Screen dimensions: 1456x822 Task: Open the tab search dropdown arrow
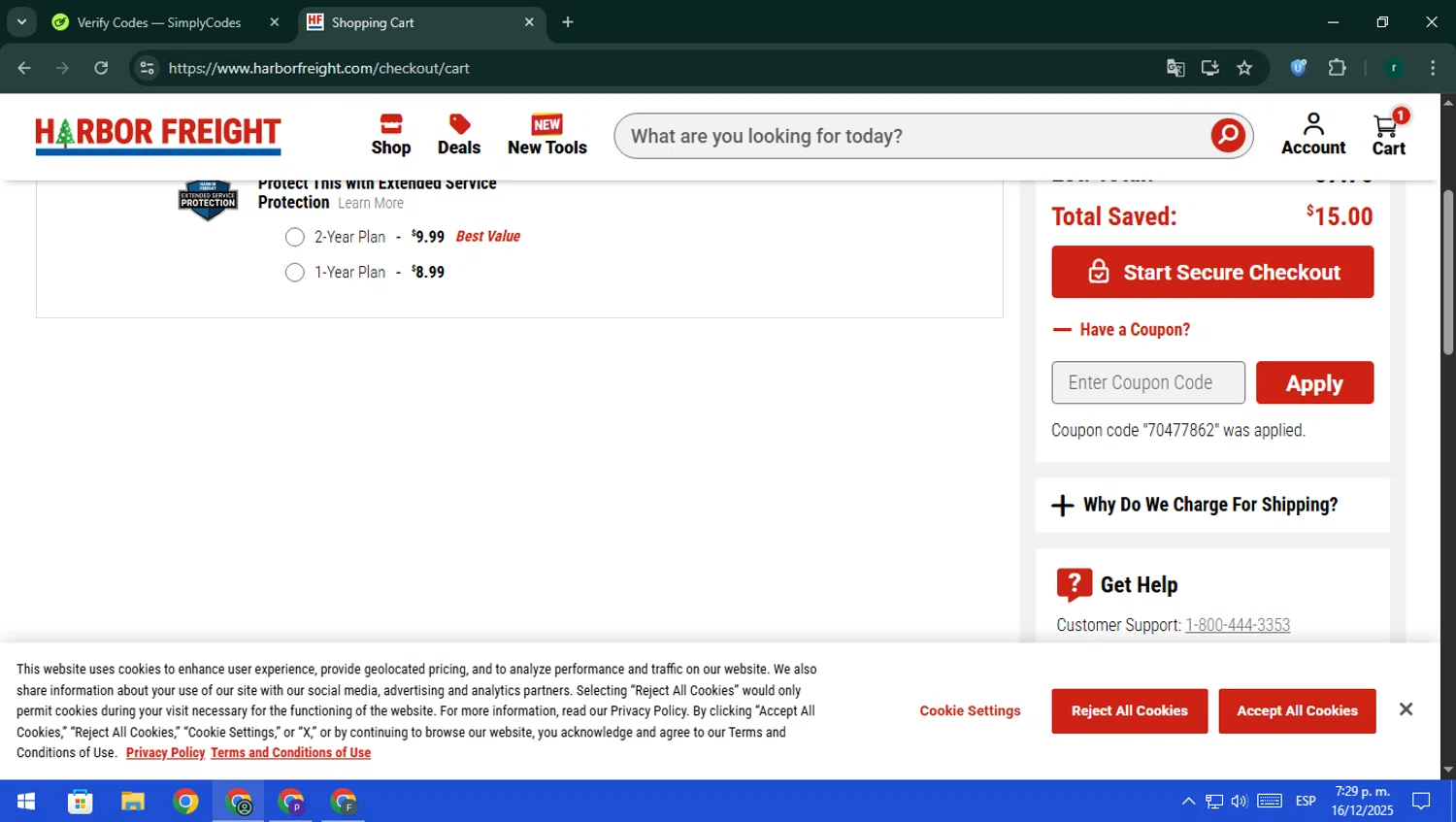click(21, 21)
